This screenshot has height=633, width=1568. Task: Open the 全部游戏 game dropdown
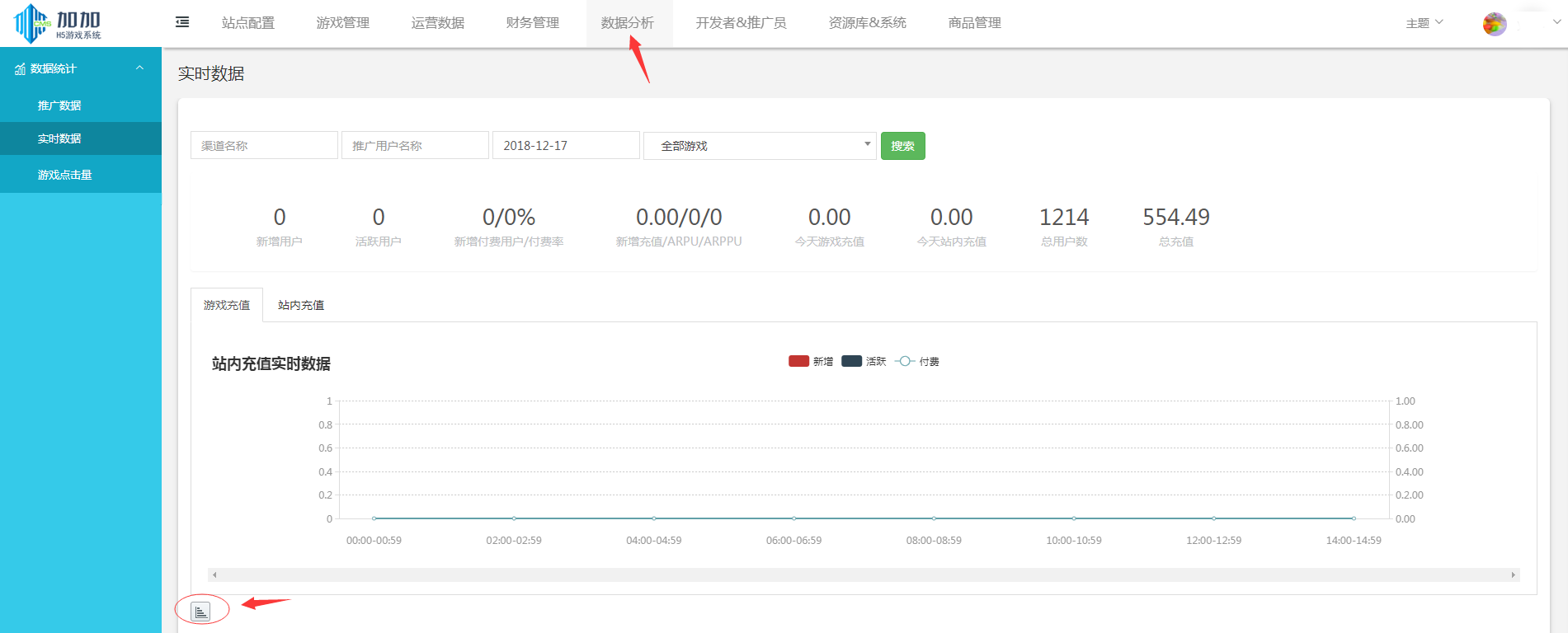(759, 146)
